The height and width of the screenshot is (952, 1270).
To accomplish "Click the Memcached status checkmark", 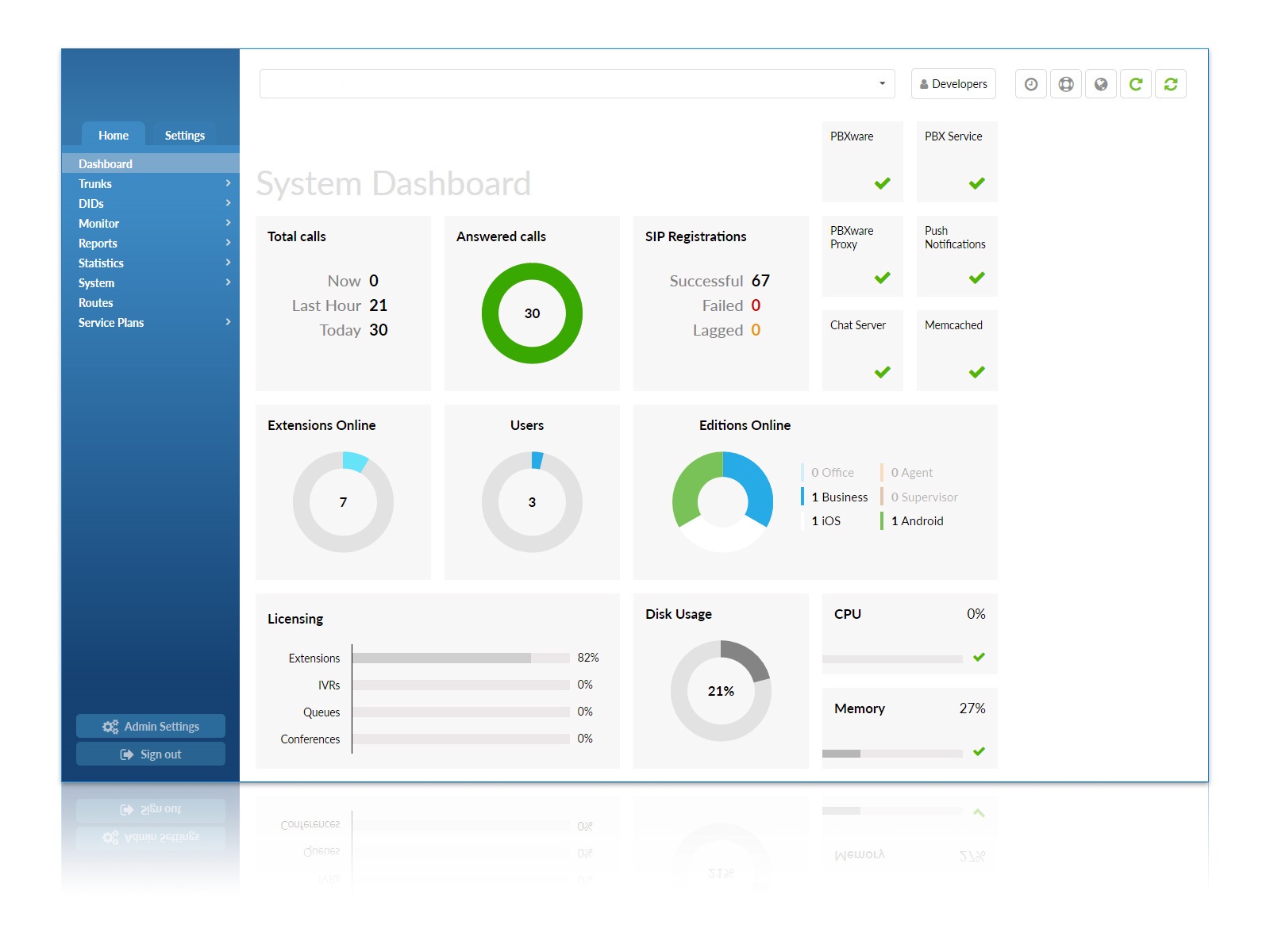I will 976,372.
